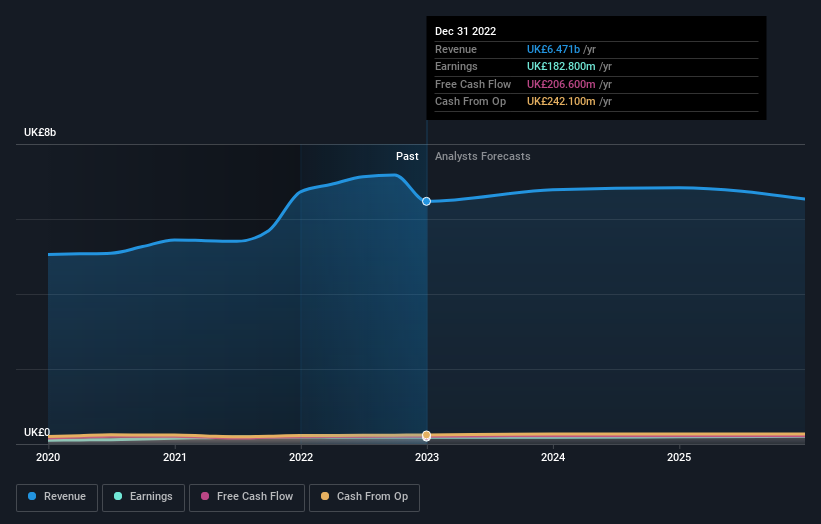Click the UK£182.800m earnings value
Image resolution: width=821 pixels, height=524 pixels.
pyautogui.click(x=561, y=66)
